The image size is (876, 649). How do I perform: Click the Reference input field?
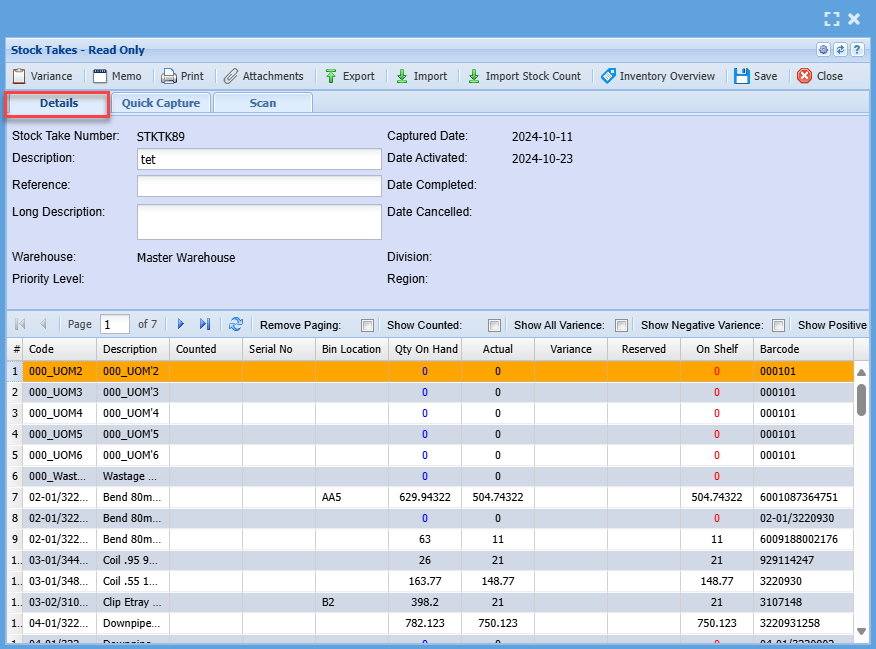[x=259, y=186]
